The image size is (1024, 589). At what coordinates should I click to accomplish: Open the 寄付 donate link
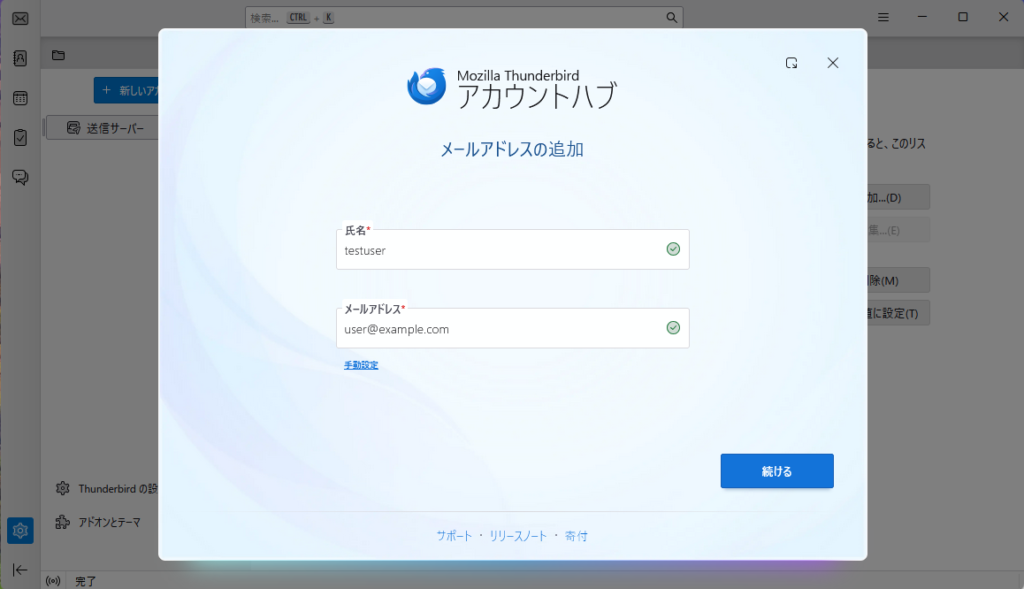click(576, 536)
